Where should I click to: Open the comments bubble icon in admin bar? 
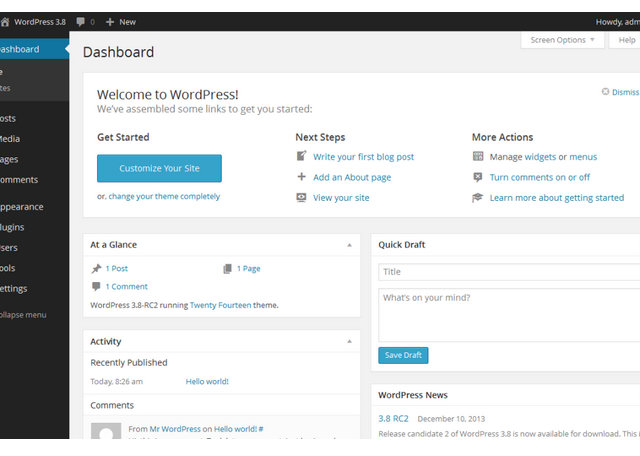(x=80, y=22)
